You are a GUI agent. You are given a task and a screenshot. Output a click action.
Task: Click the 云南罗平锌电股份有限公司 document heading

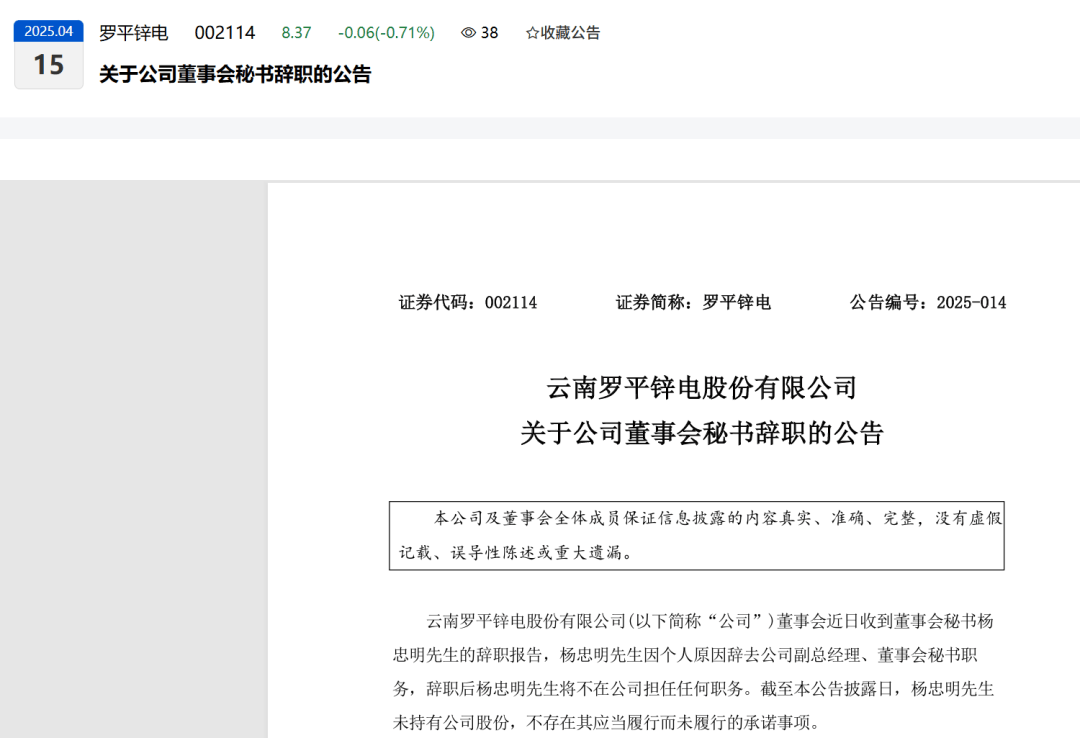[702, 387]
